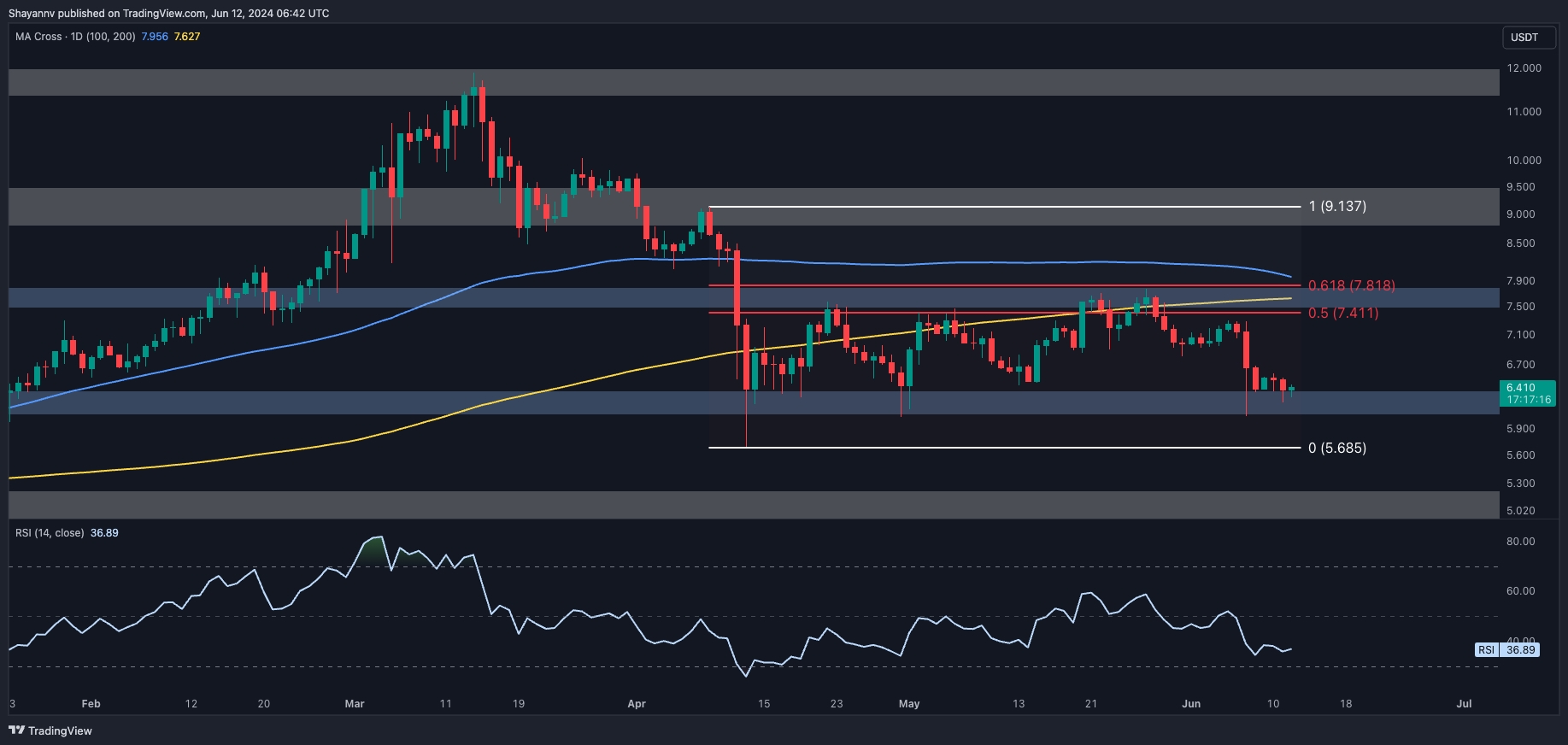1568x745 pixels.
Task: Click the RSI legend value 36.89
Action: [104, 533]
